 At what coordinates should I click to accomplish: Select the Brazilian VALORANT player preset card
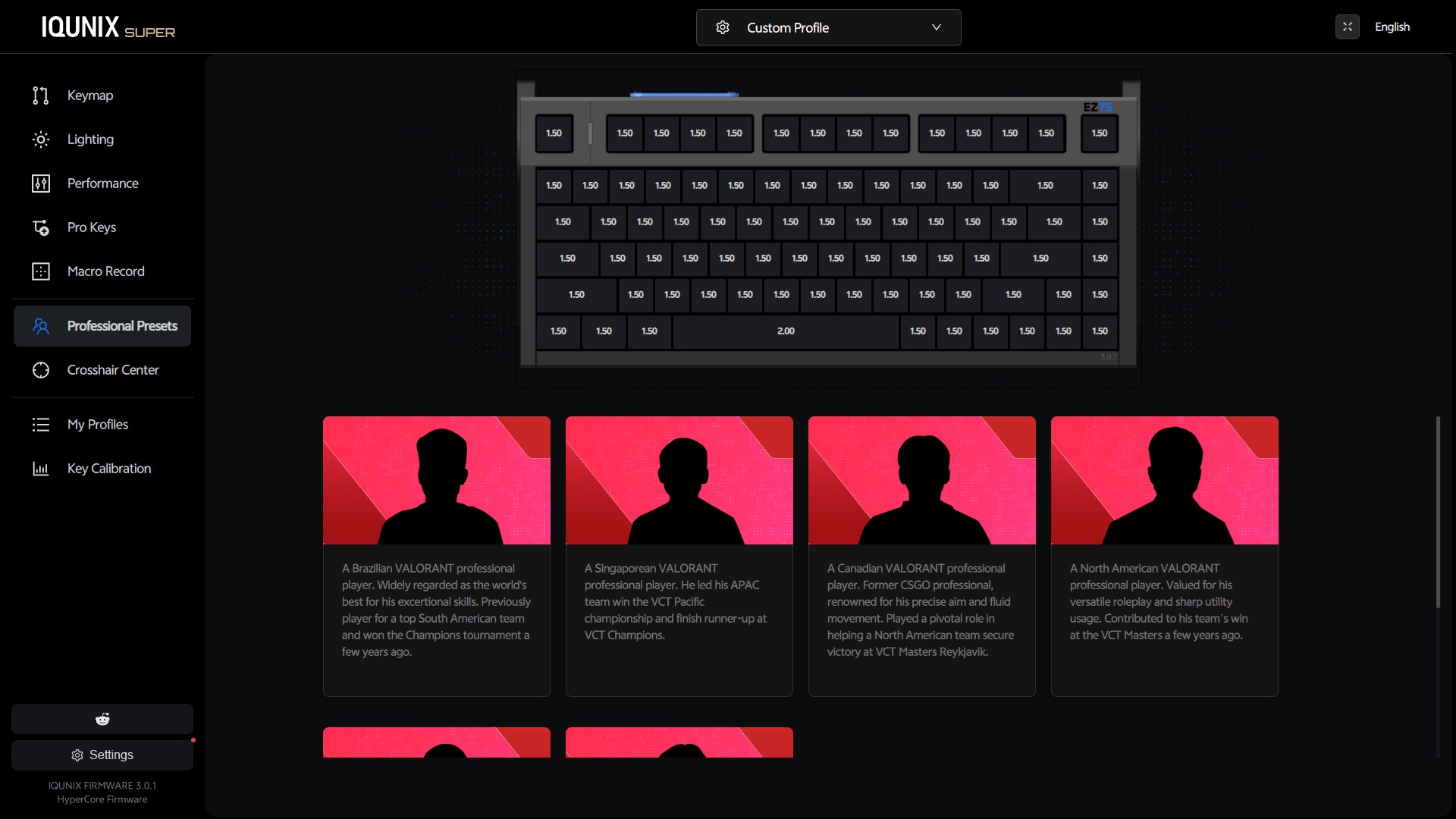437,556
